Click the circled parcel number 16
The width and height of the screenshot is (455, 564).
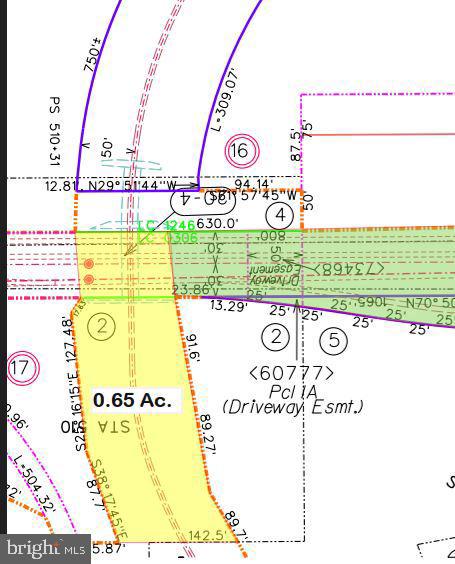click(x=242, y=151)
